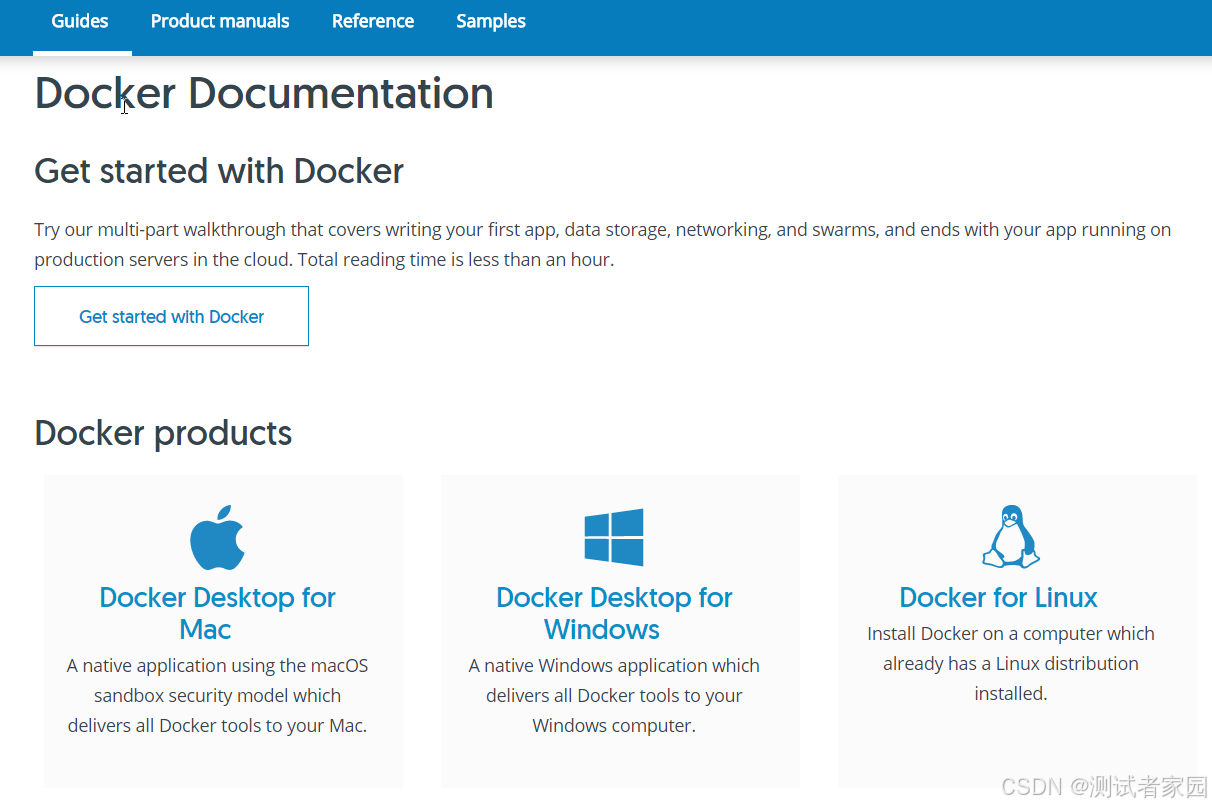Click the Get started with Docker button
1212x806 pixels.
(171, 316)
